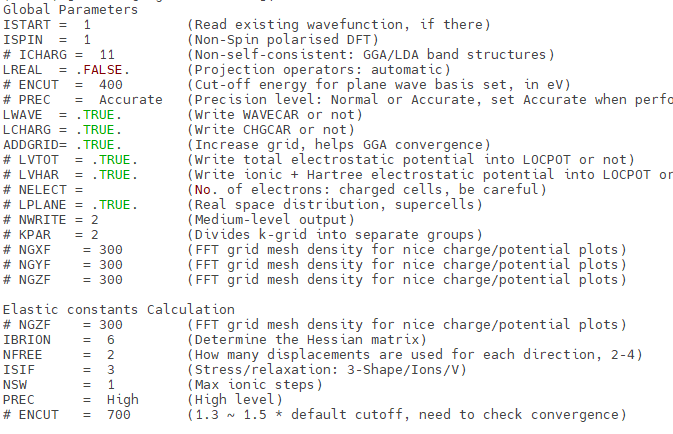
Task: Place cursor on the NFREE keyword
Action: point(24,354)
